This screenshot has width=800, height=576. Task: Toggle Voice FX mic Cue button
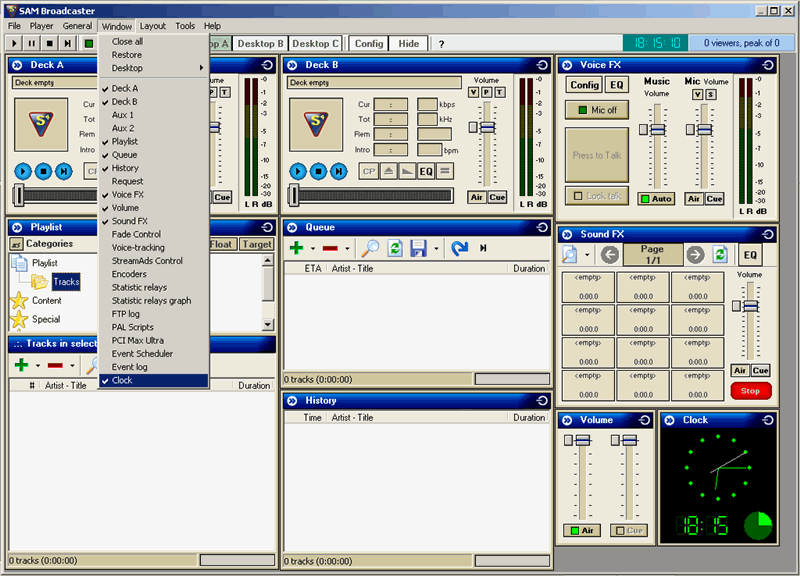tap(714, 199)
